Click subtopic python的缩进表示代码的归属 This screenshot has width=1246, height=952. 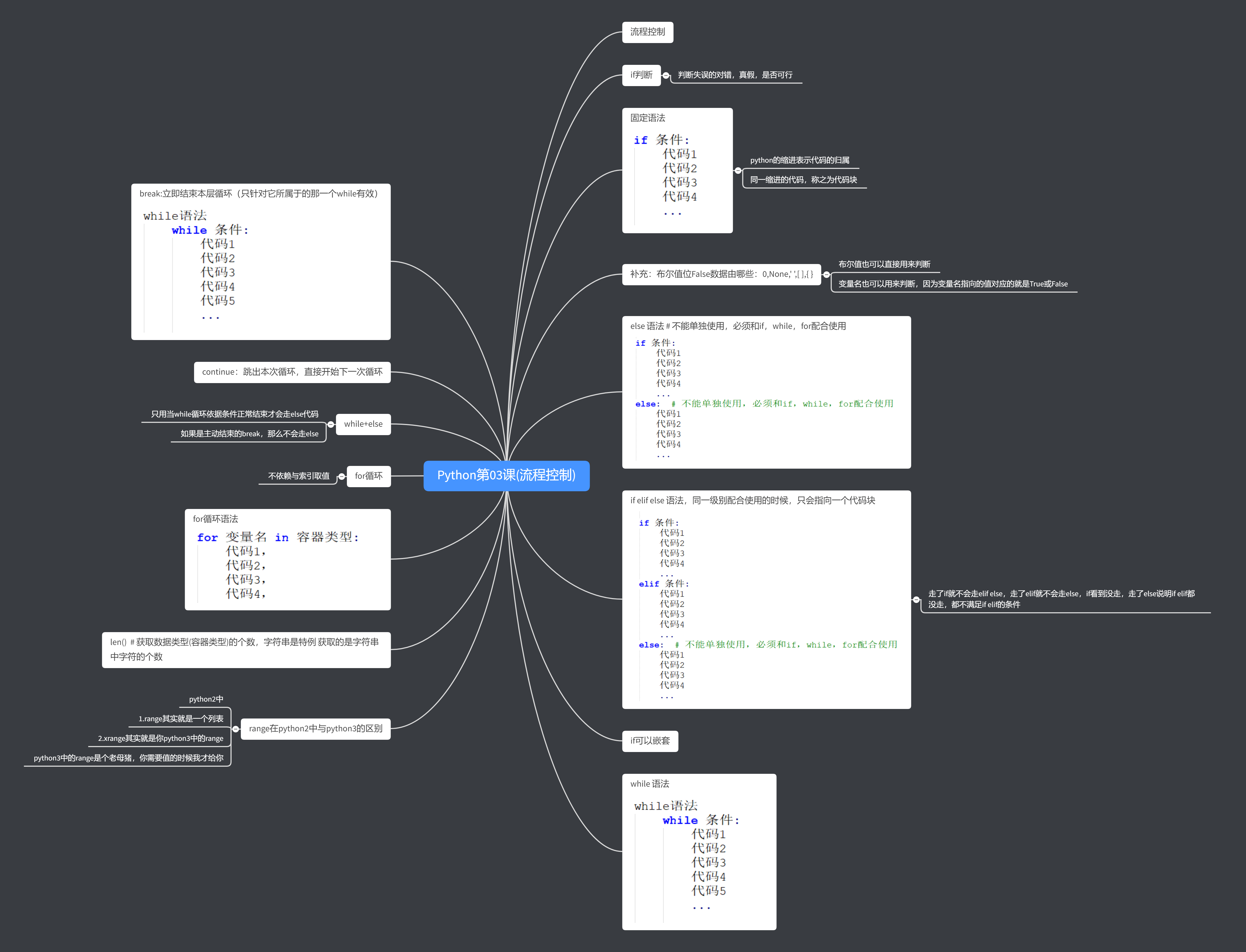point(800,160)
